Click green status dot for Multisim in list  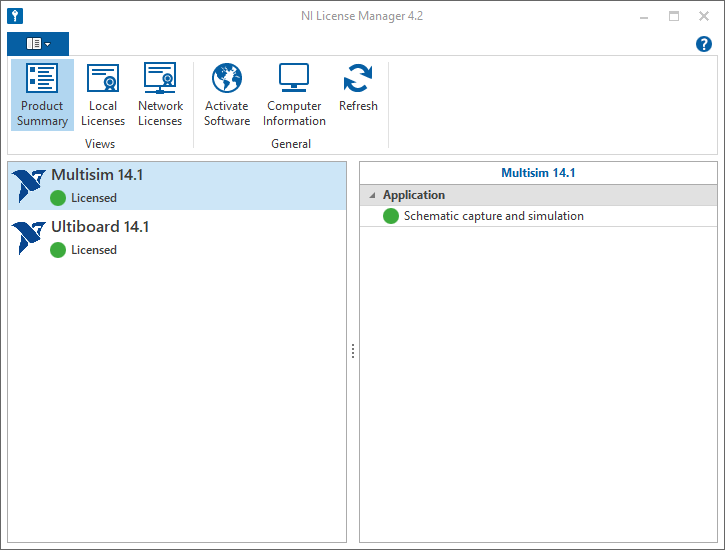(58, 198)
